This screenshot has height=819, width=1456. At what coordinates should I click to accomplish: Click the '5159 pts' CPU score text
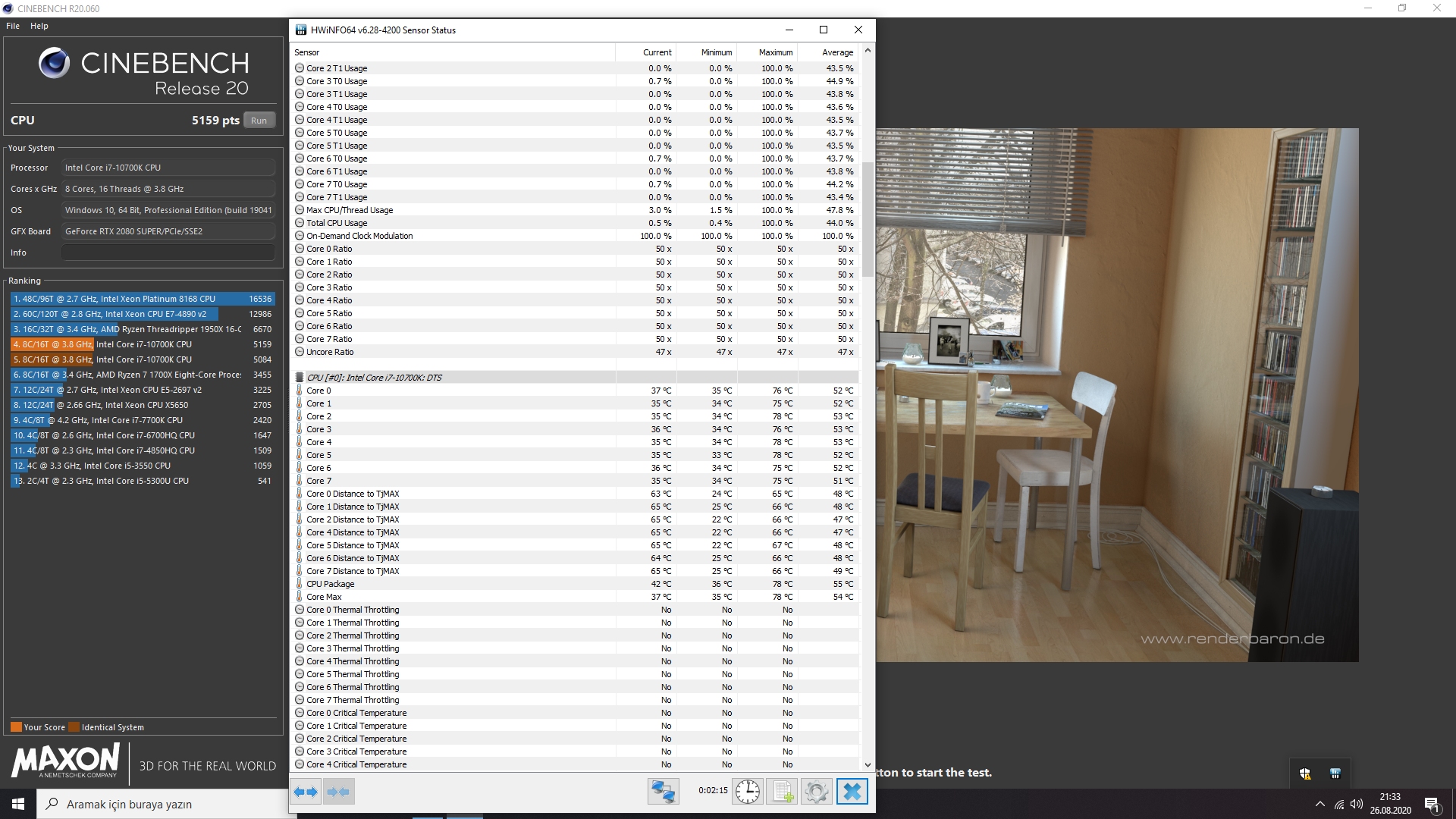215,121
